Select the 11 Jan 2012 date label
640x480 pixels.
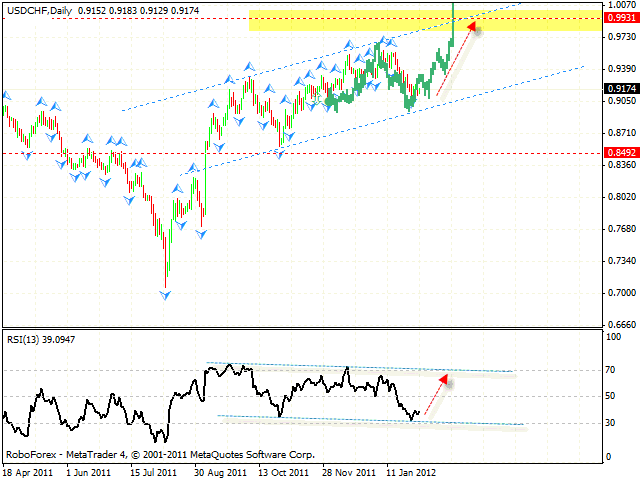[414, 470]
